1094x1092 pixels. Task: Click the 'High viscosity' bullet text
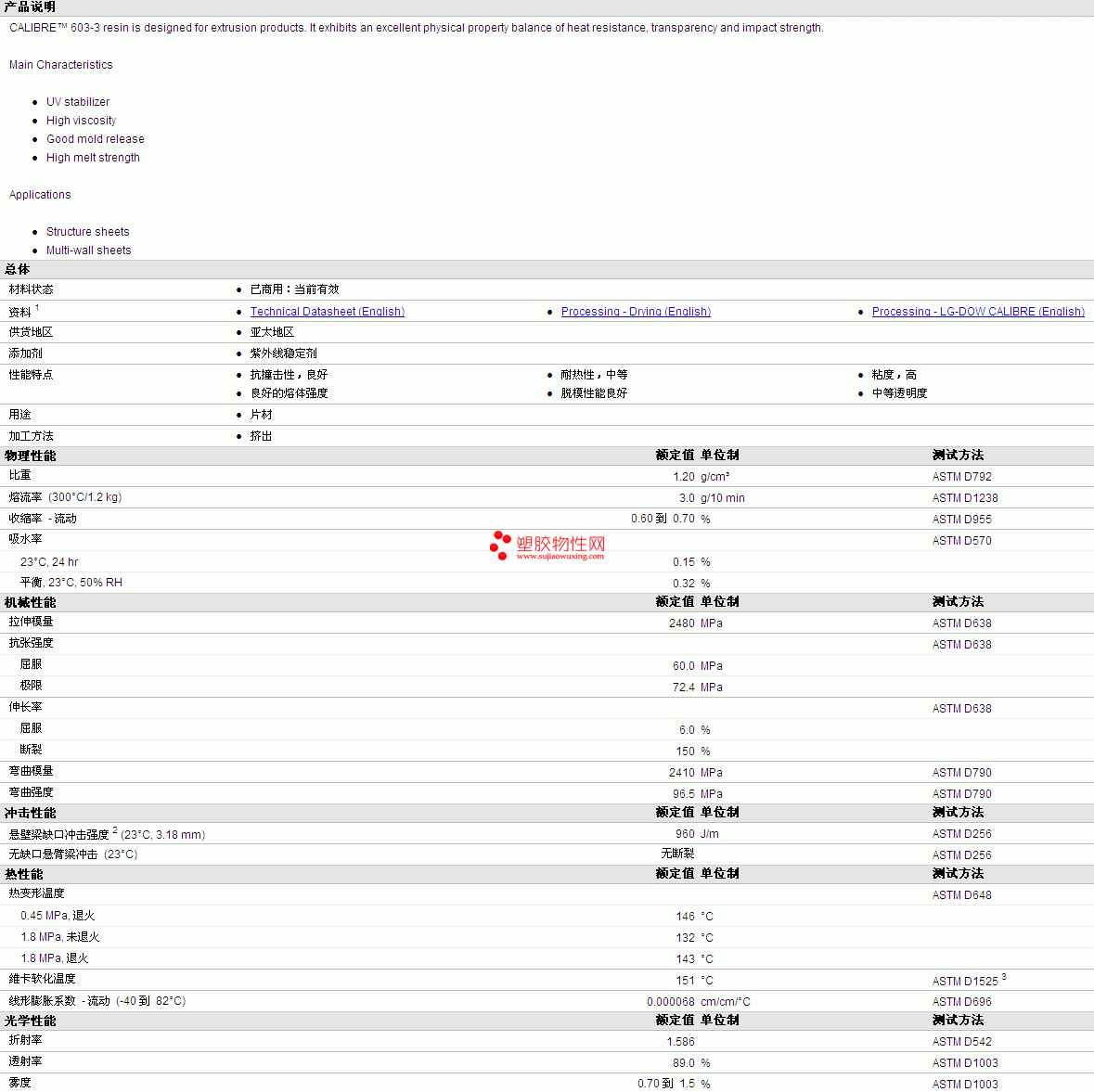pos(81,121)
